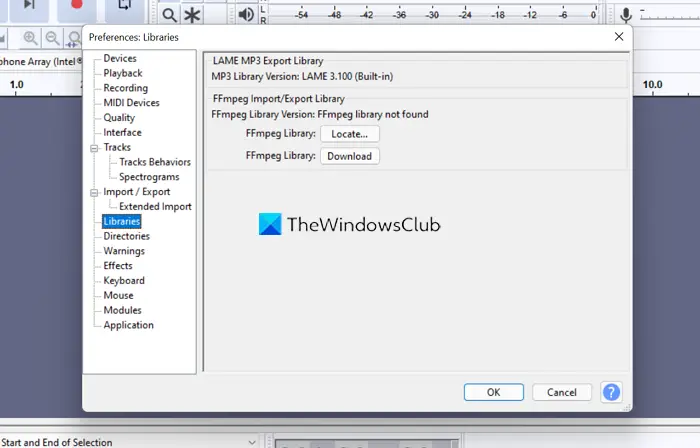The width and height of the screenshot is (700, 448).
Task: Select Spectrograms preferences page
Action: point(149,177)
